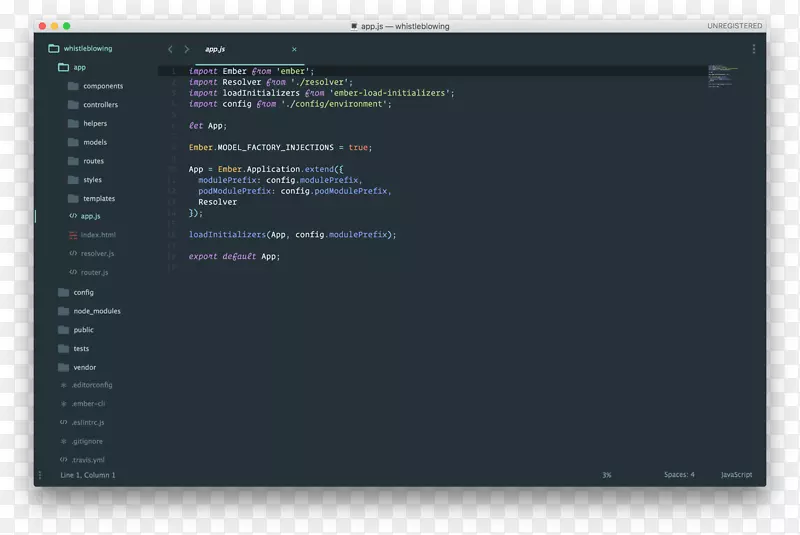Open resolver.js file in sidebar

pos(91,253)
